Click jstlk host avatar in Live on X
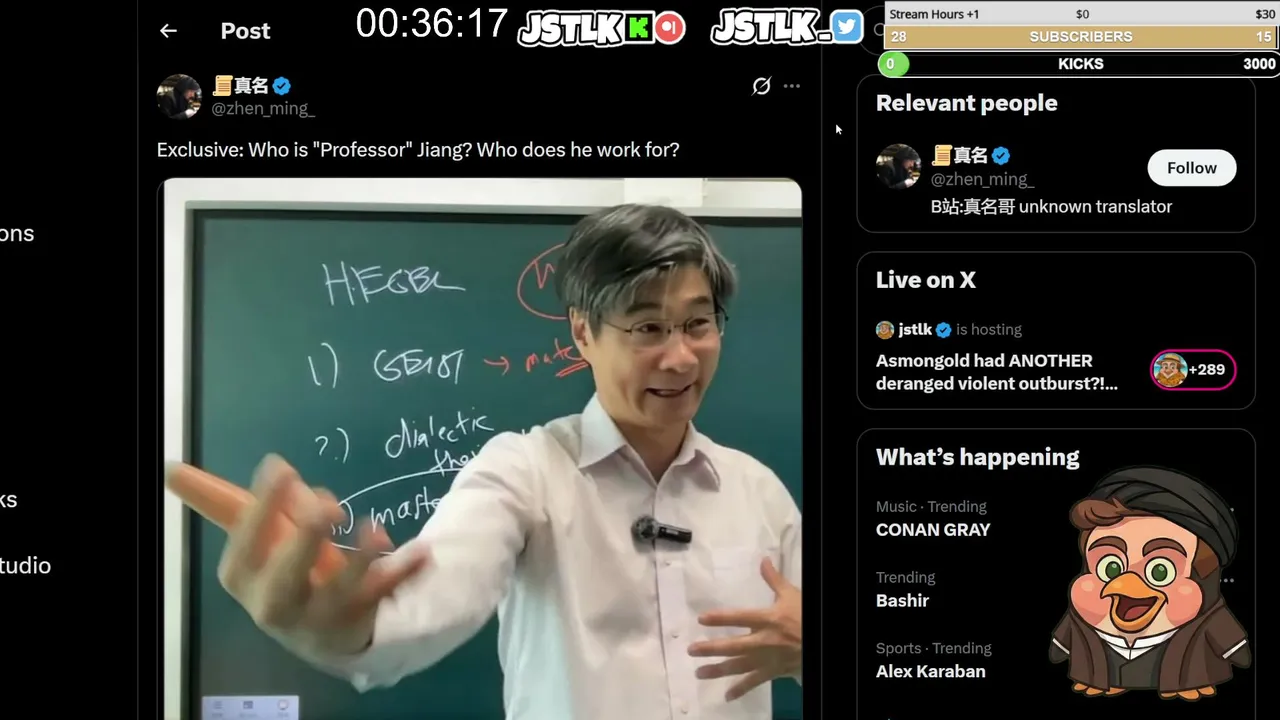The height and width of the screenshot is (720, 1280). pos(884,329)
